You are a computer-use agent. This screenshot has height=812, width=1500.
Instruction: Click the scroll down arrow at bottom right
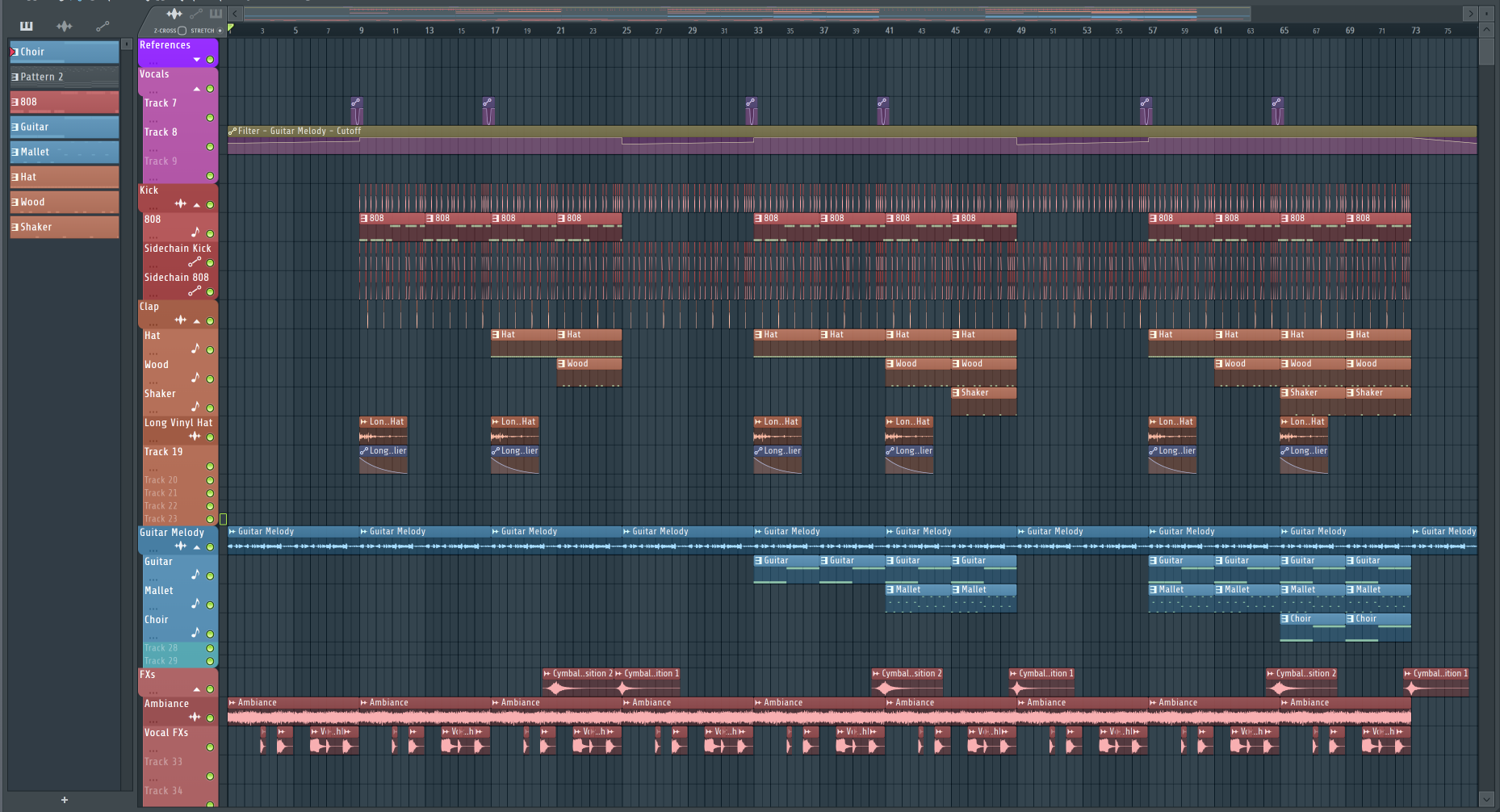[x=1486, y=799]
